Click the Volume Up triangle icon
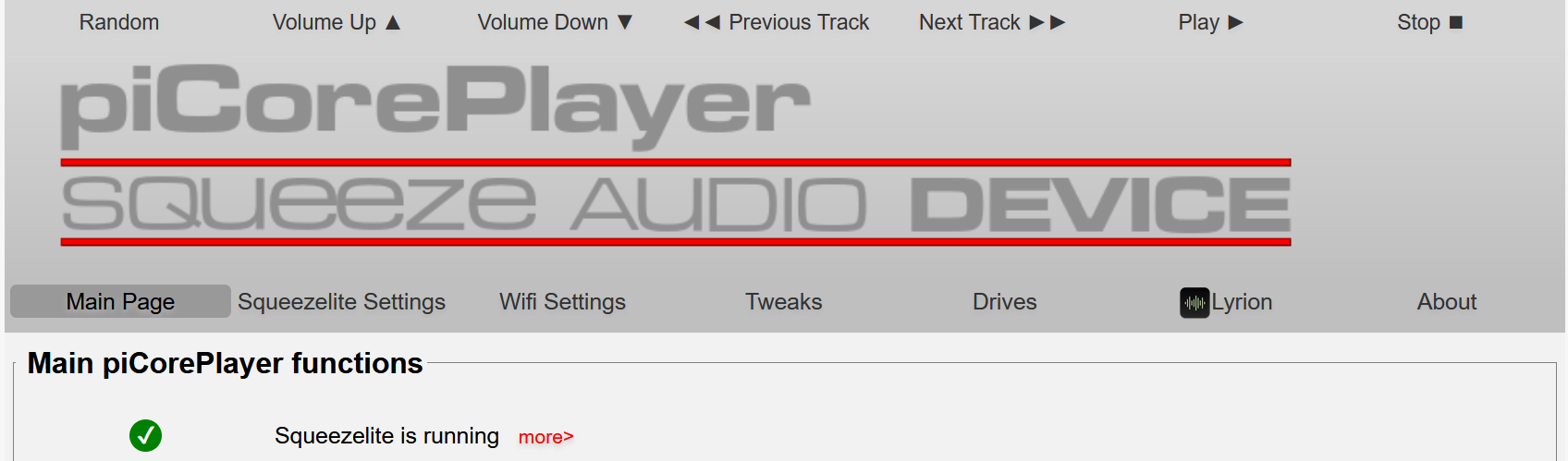The image size is (1568, 461). pyautogui.click(x=393, y=22)
